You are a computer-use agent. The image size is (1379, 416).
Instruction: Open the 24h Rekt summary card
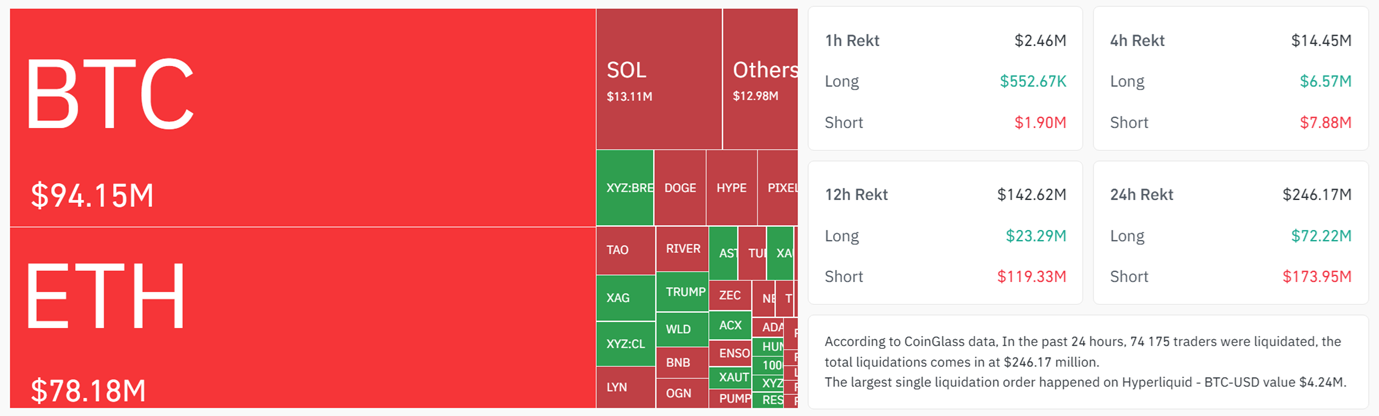click(x=1230, y=233)
